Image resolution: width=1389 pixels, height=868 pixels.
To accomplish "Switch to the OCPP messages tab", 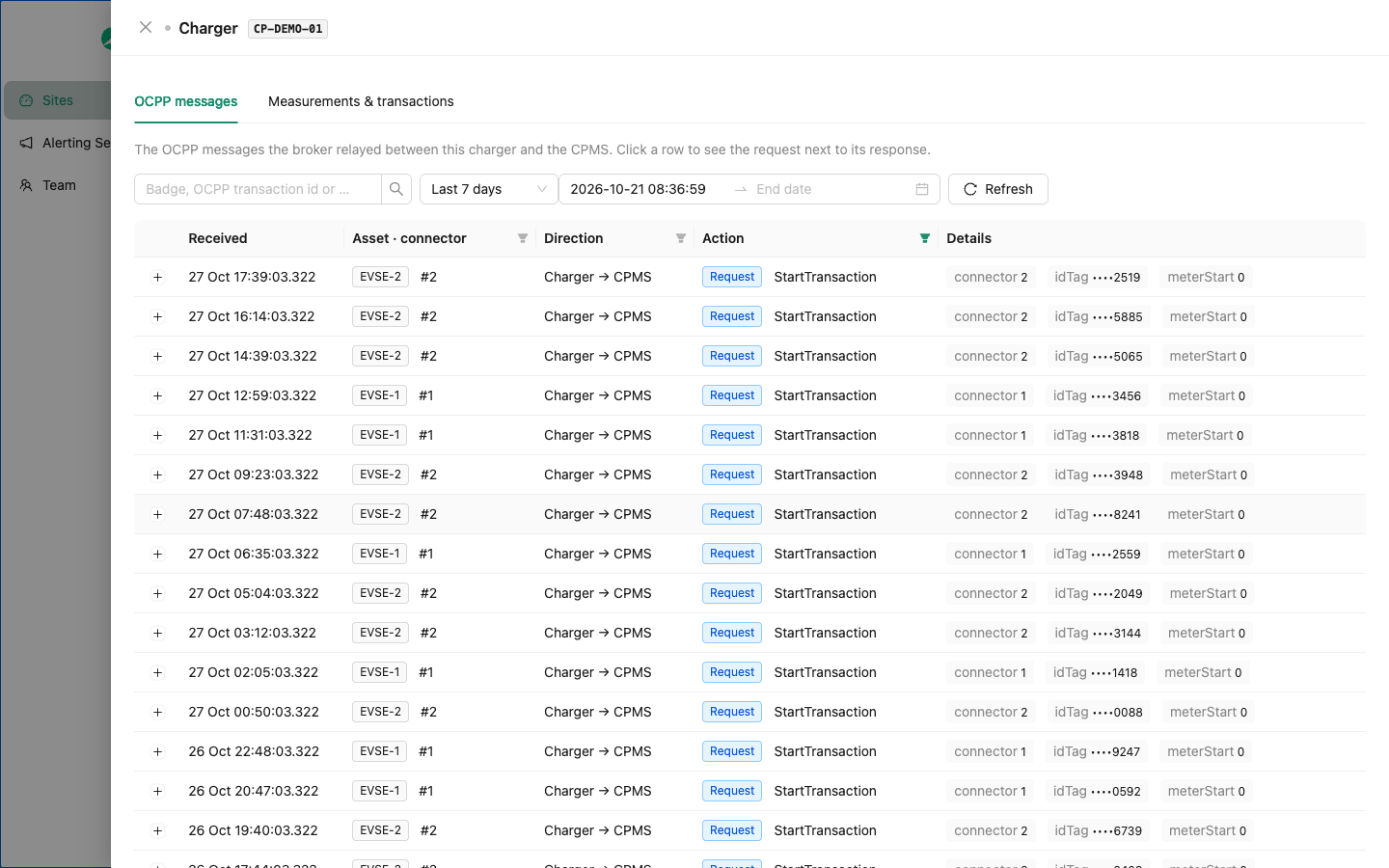I will pyautogui.click(x=186, y=101).
